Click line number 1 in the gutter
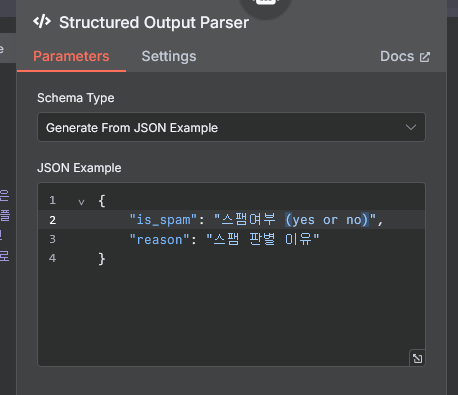 pos(52,200)
